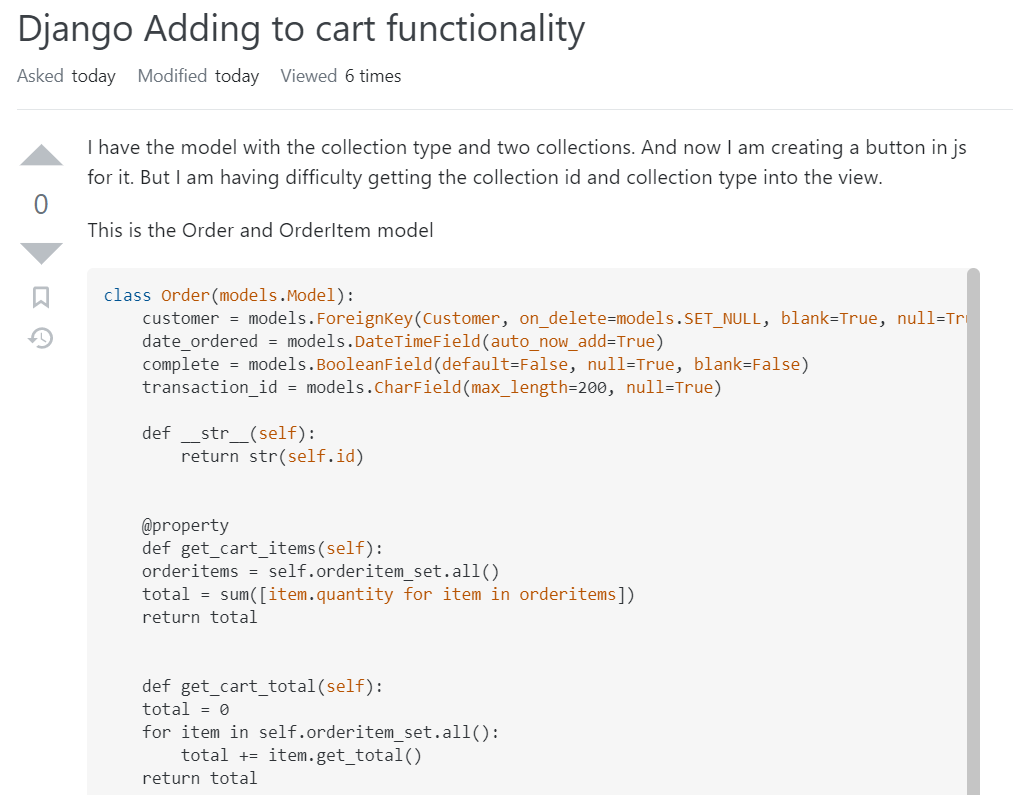The height and width of the screenshot is (795, 1013).
Task: Place cursor on the date_ordered DateTimeField line
Action: click(396, 341)
